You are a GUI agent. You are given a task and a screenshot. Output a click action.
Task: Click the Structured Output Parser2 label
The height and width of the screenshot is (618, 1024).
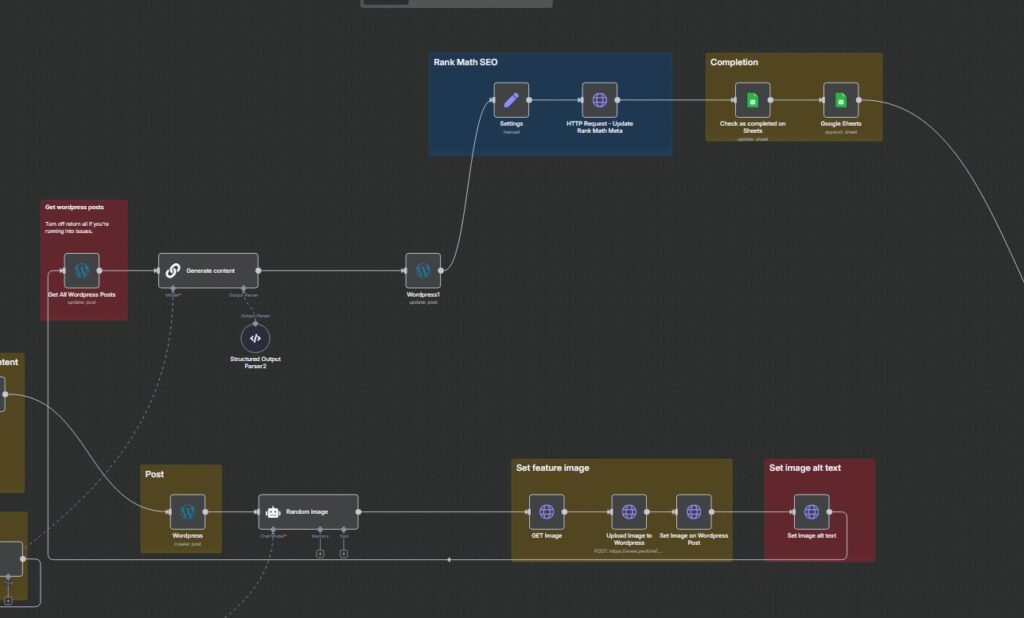[255, 363]
